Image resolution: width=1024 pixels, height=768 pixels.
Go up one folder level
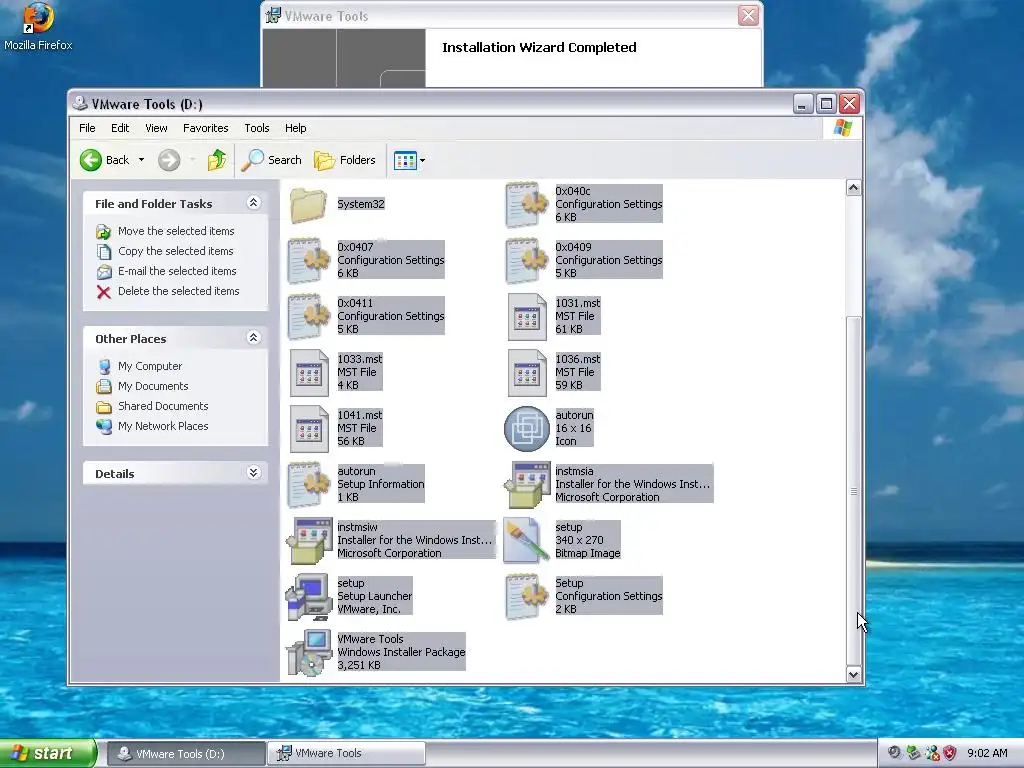[217, 160]
